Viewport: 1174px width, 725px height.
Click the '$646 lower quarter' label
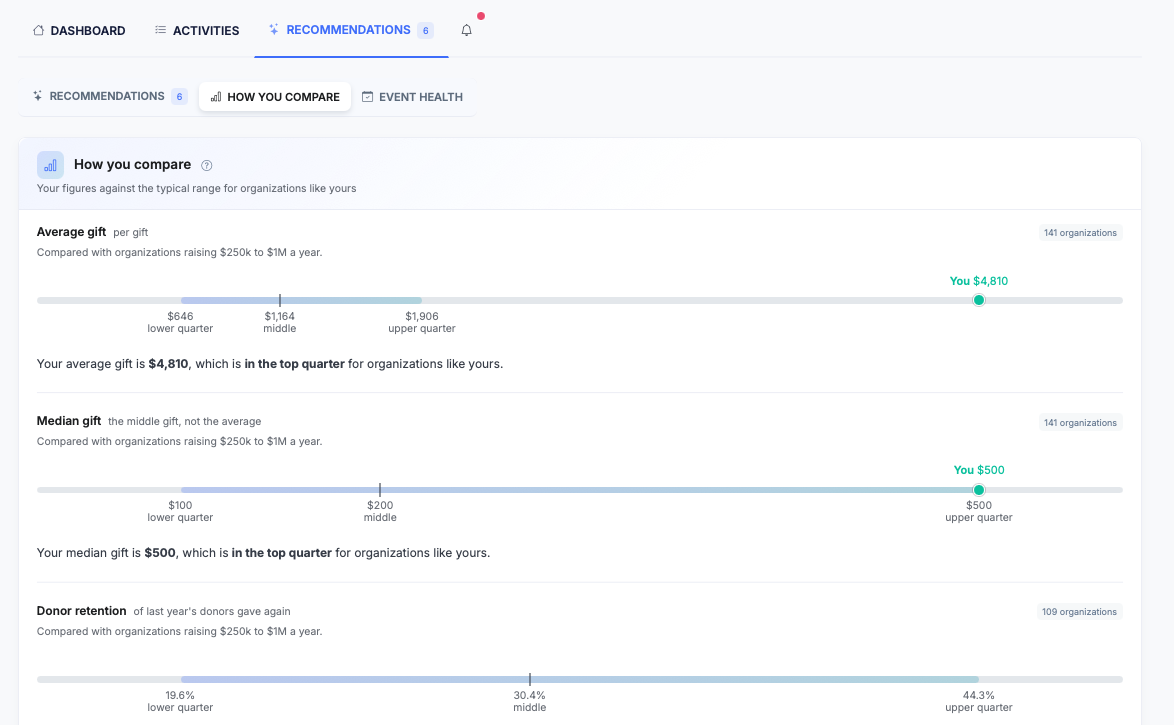180,323
